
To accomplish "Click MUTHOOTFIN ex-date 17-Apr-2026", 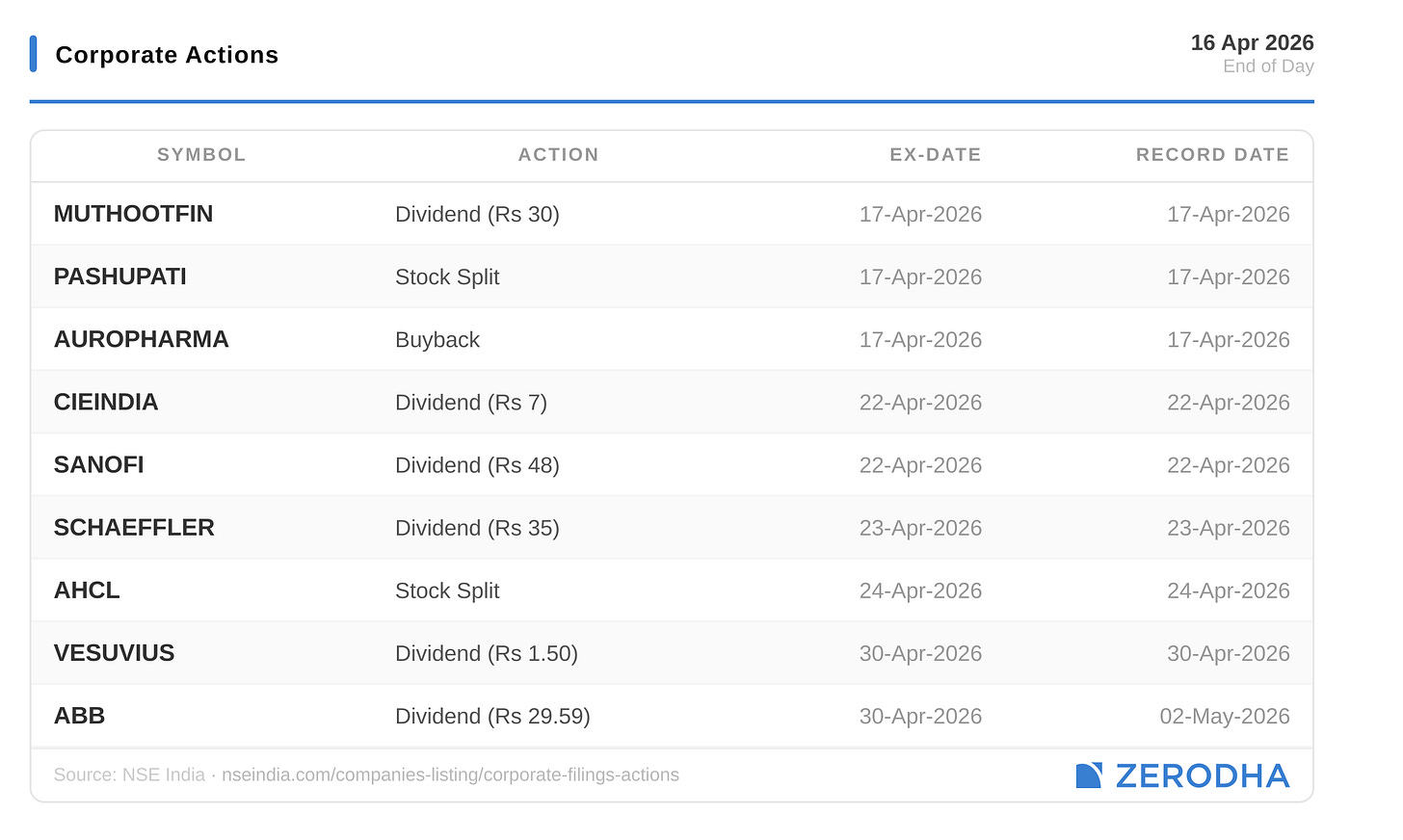I will (920, 215).
